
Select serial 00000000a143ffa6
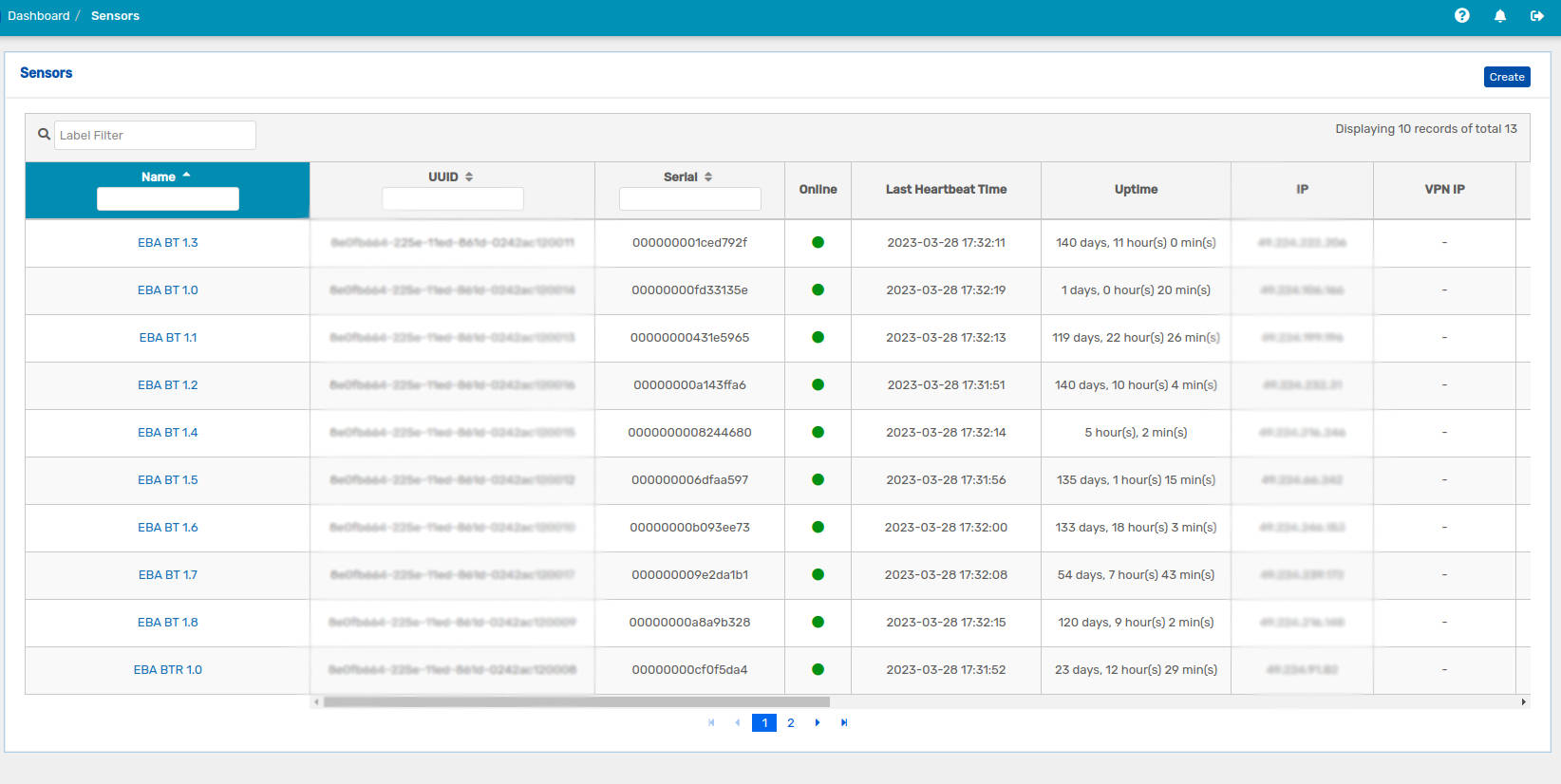pos(690,385)
